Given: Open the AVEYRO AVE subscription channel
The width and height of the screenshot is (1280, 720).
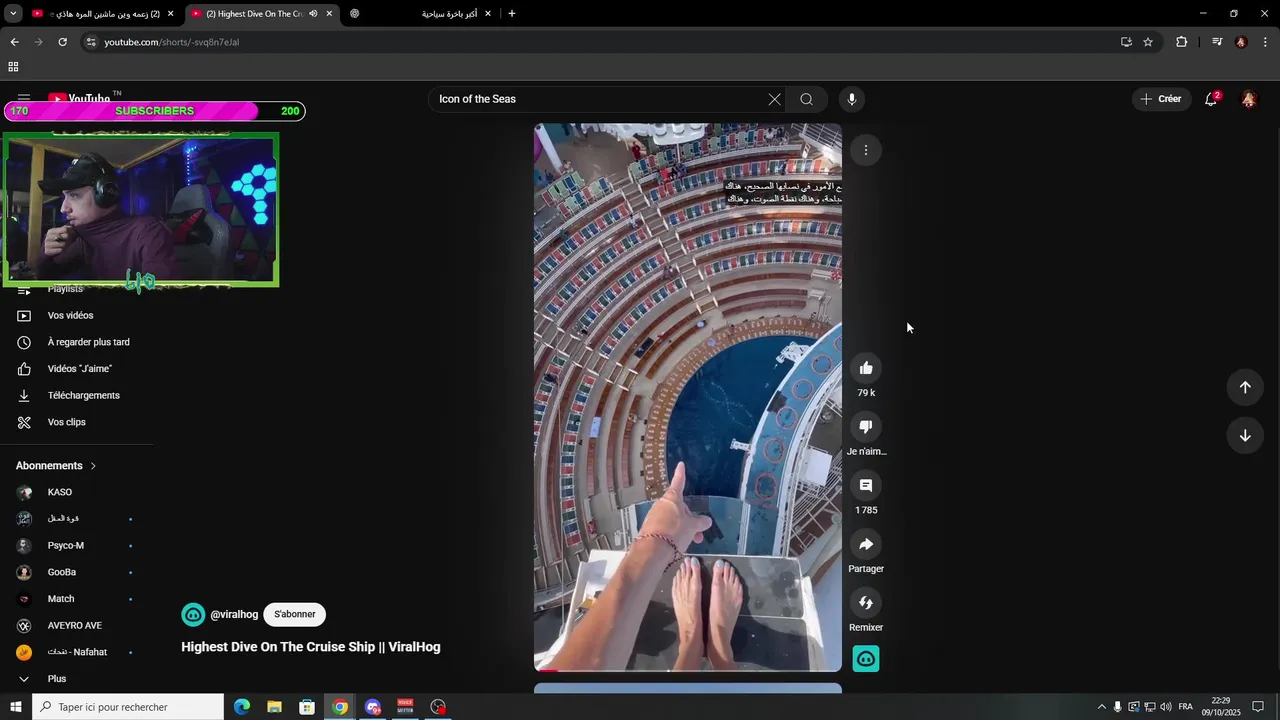Looking at the screenshot, I should click(75, 625).
